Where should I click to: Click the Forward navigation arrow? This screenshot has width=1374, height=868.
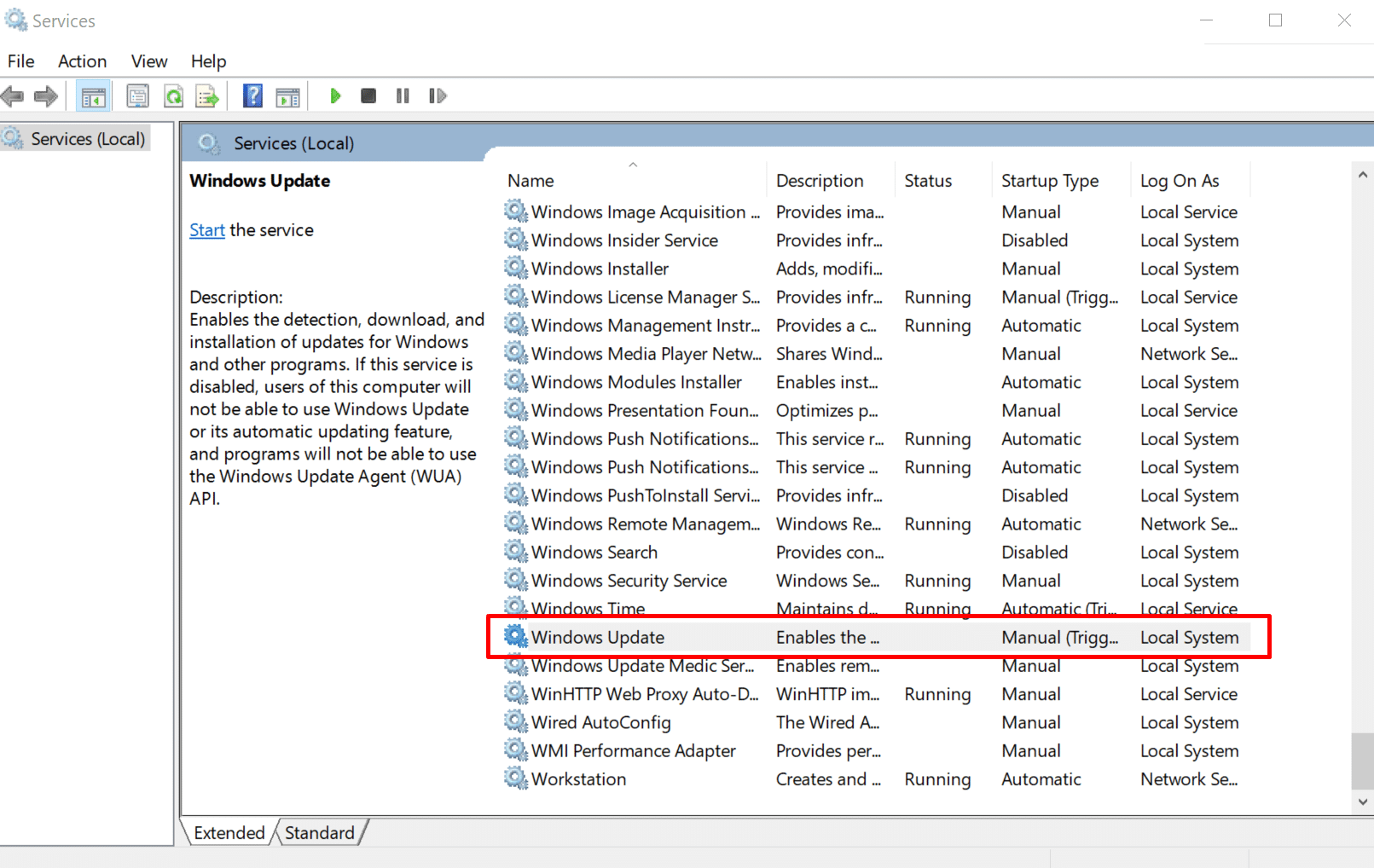[x=46, y=95]
